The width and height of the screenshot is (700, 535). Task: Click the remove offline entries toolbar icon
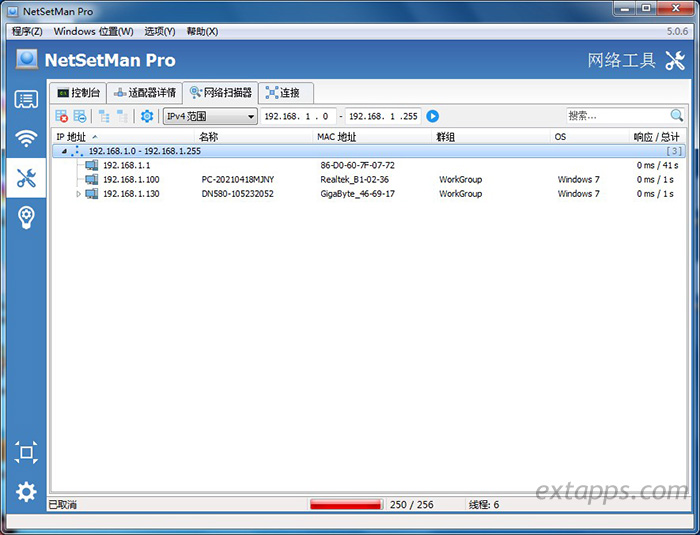click(80, 117)
